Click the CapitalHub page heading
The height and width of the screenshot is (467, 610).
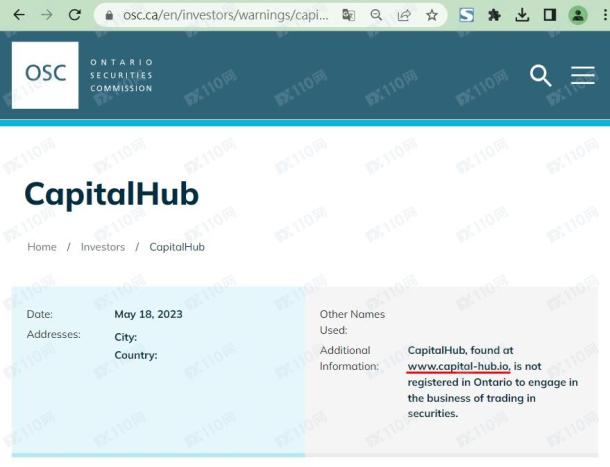coord(112,194)
